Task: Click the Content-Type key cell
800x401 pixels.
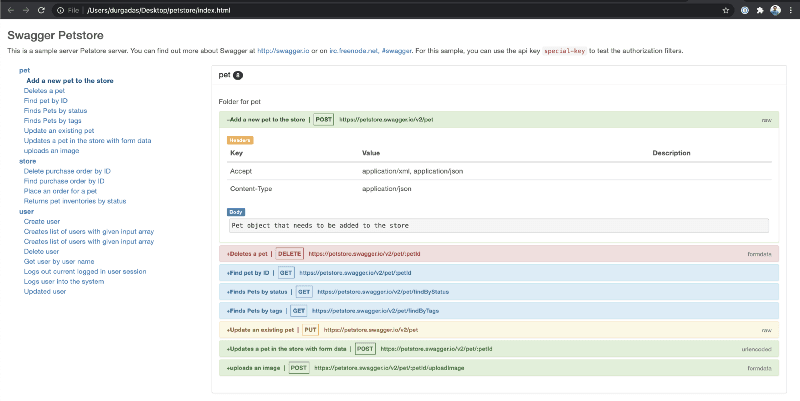Action: coord(251,189)
